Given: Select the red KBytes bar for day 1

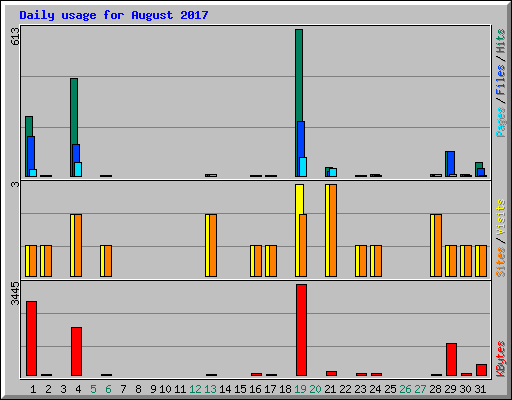Looking at the screenshot, I should click(31, 338).
